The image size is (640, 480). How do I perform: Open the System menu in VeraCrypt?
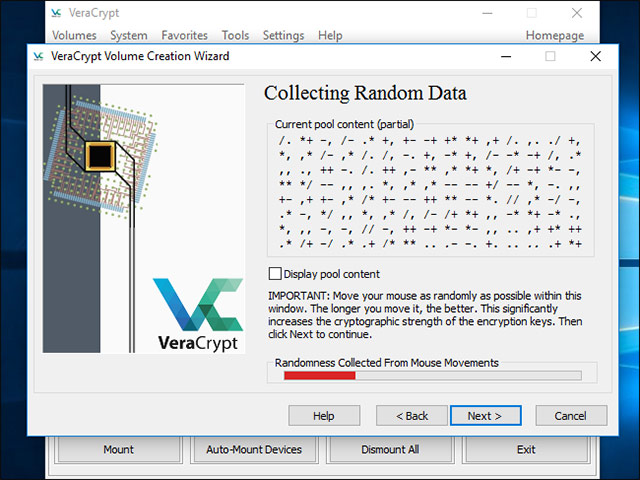tap(129, 36)
